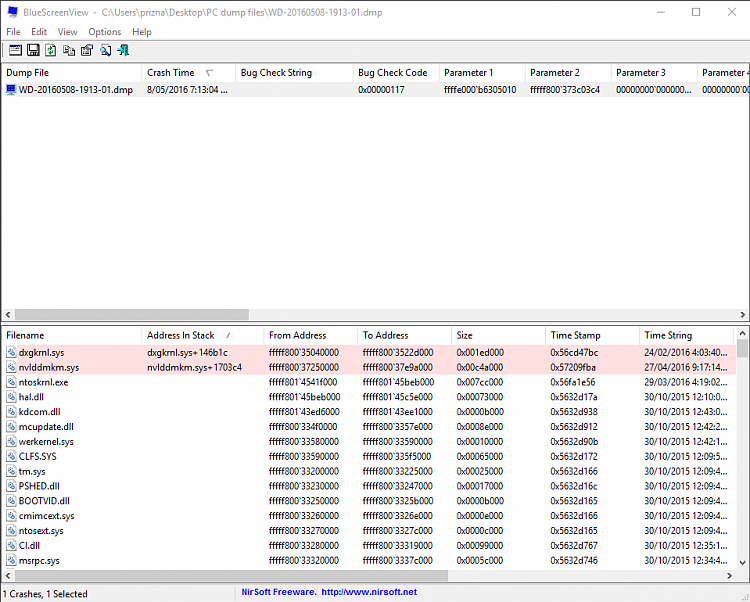Click the Parameter 2 column header
The image size is (750, 602).
(x=568, y=73)
